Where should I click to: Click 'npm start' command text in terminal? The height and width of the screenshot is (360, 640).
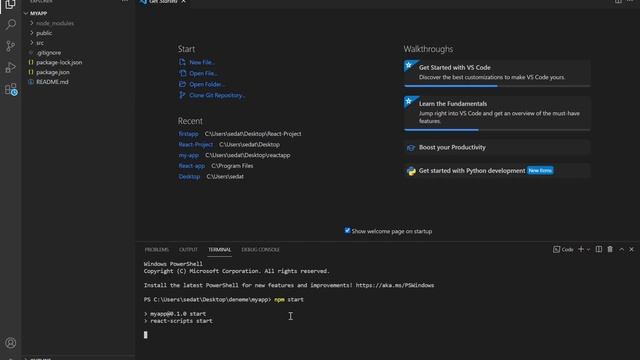point(289,300)
